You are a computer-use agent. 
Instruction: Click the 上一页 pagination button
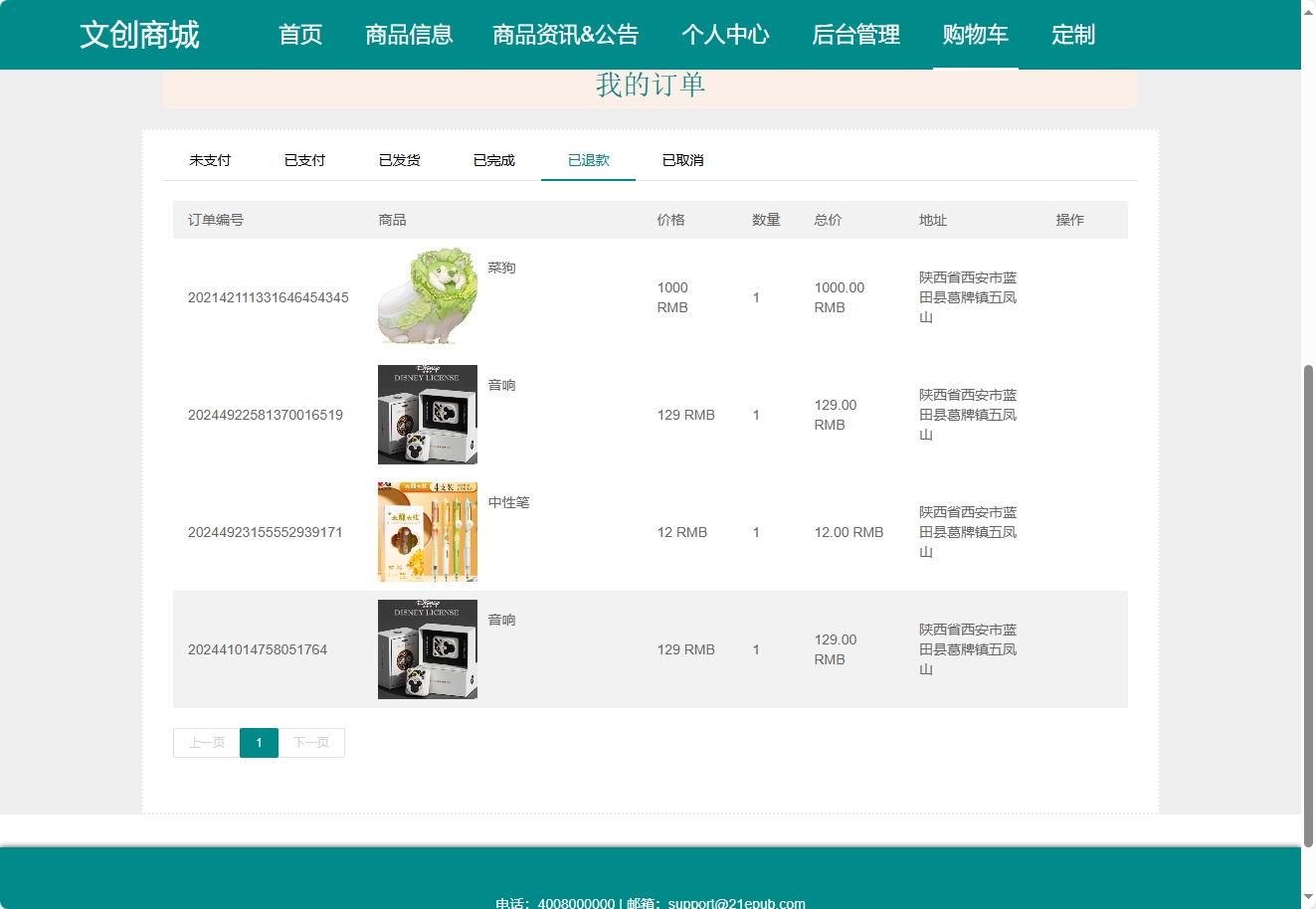pos(206,742)
